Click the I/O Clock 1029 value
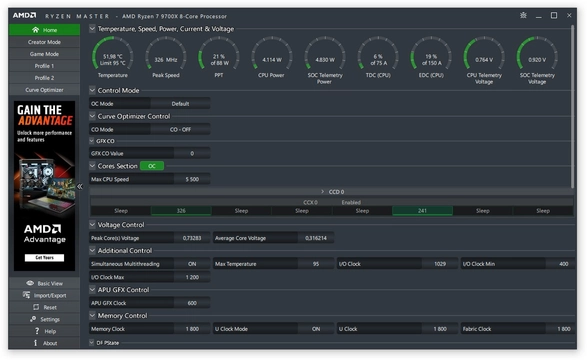Viewport: 587px width, 360px height. pyautogui.click(x=440, y=264)
